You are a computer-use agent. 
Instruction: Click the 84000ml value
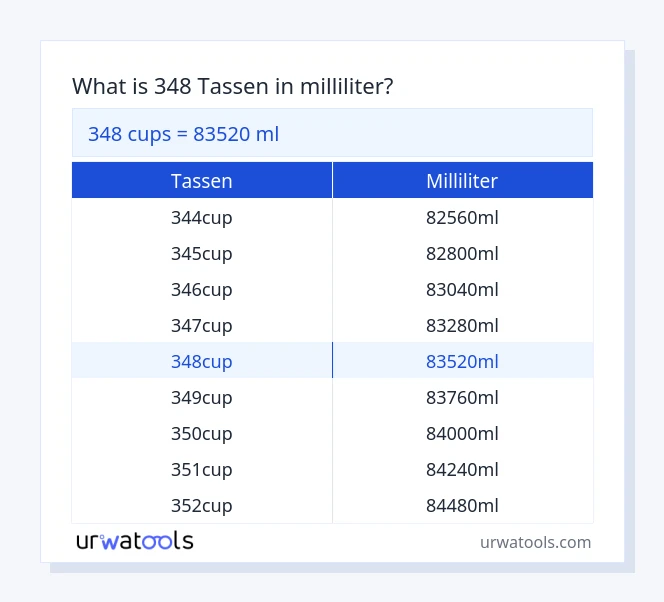pos(462,433)
